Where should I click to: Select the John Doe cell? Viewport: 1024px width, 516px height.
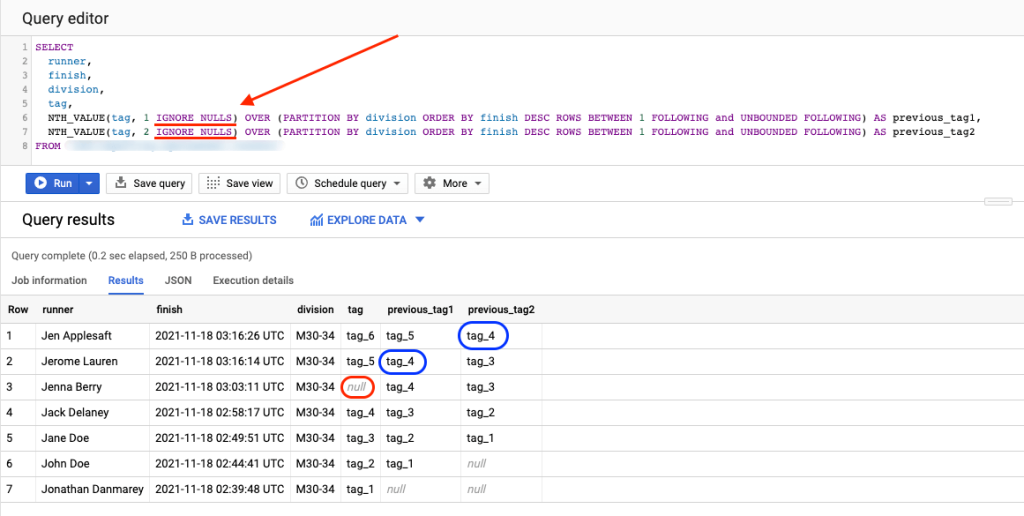coord(93,464)
